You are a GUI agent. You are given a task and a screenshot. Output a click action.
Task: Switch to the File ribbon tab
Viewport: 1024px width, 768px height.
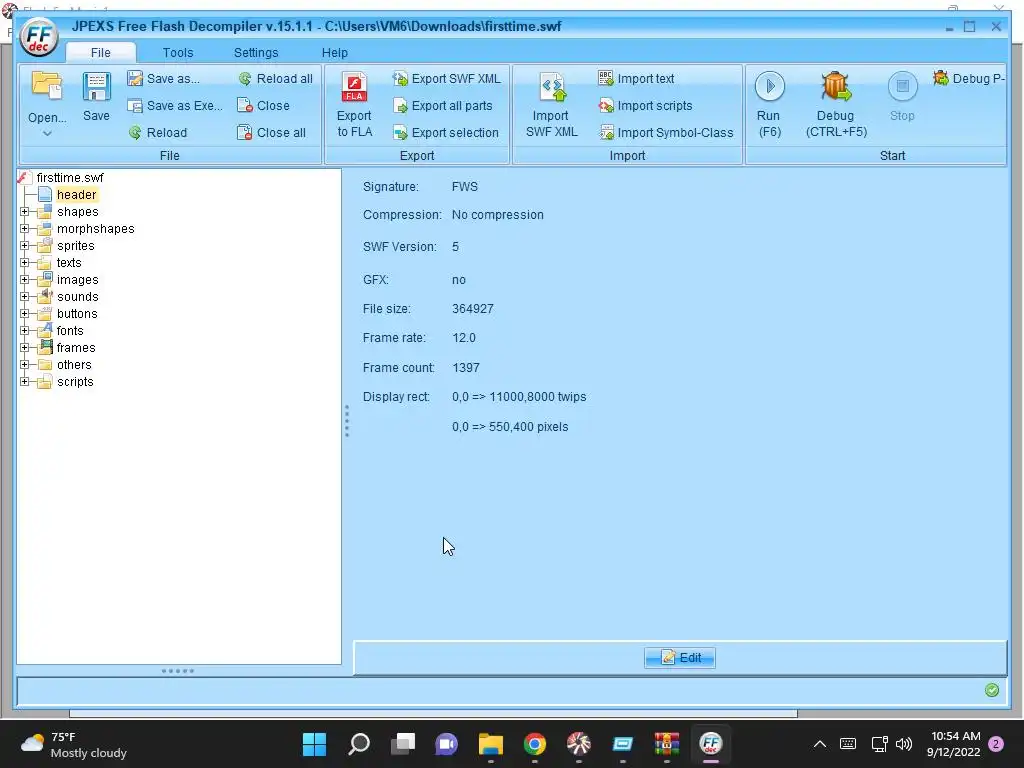click(101, 53)
